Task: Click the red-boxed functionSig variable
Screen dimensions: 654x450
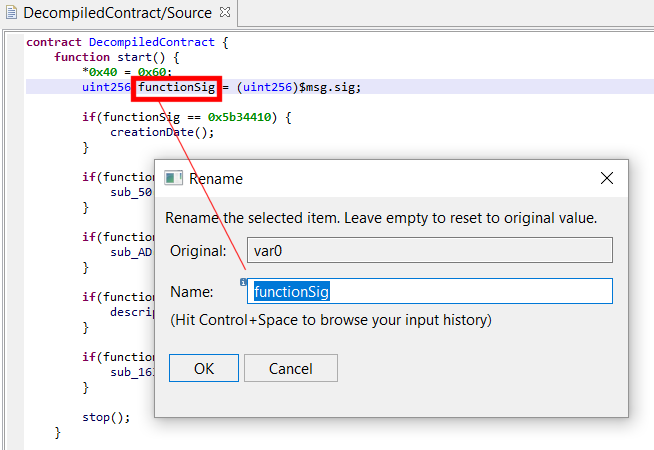Action: (x=177, y=87)
